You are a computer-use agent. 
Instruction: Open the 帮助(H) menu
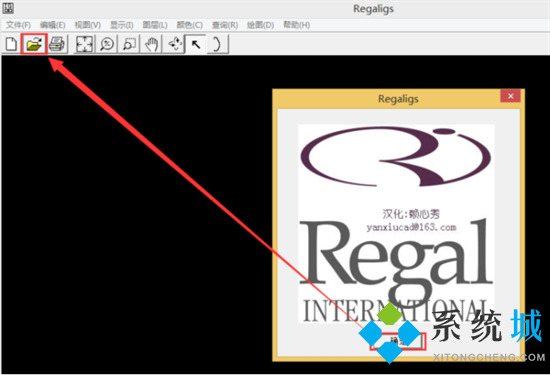tap(297, 25)
